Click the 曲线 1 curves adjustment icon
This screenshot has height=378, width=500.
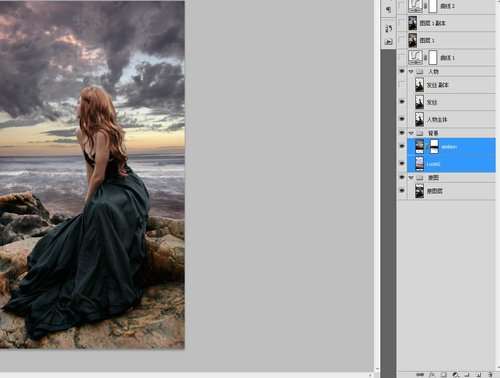click(x=415, y=57)
